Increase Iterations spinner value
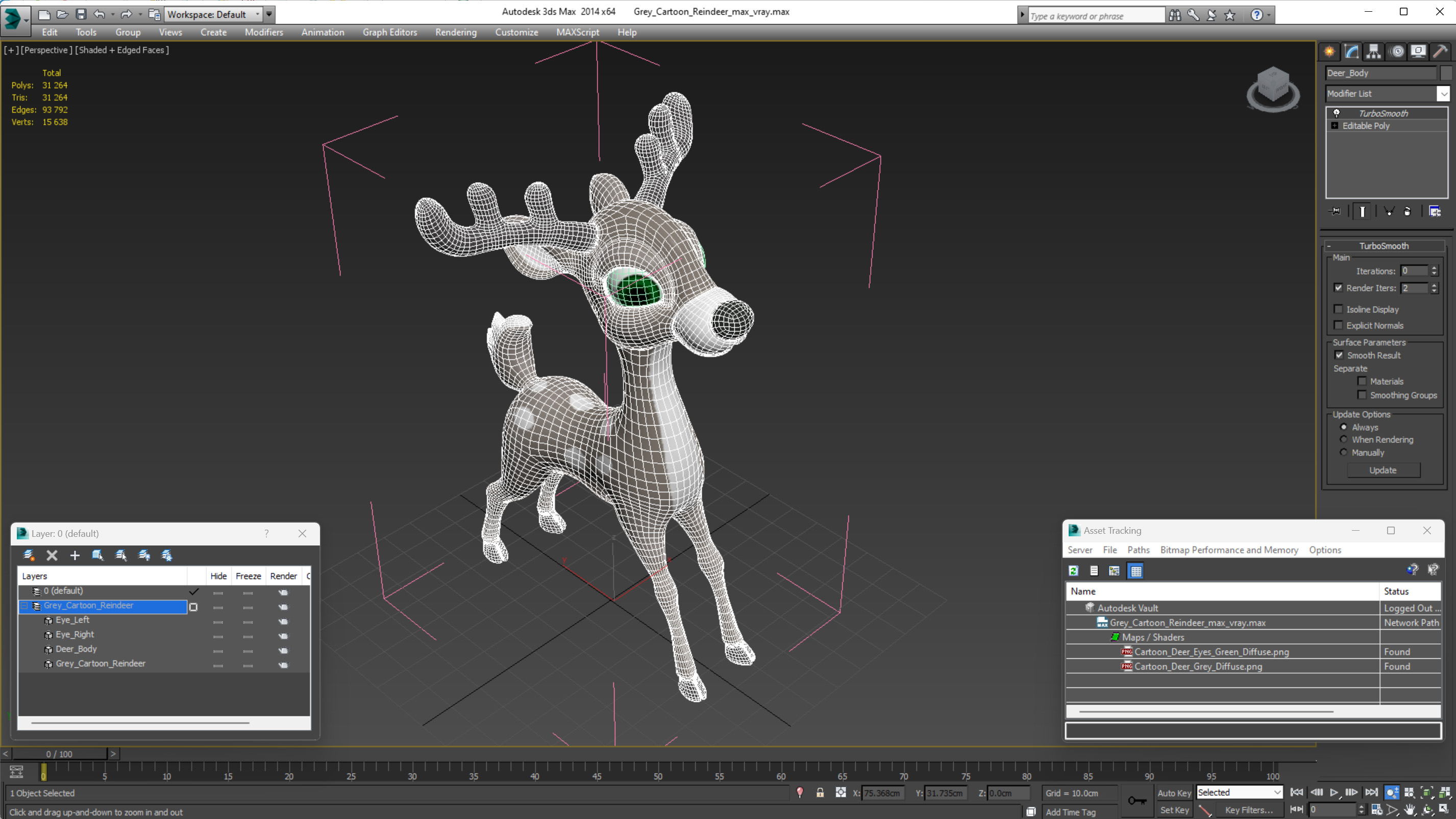1456x819 pixels. [x=1435, y=268]
